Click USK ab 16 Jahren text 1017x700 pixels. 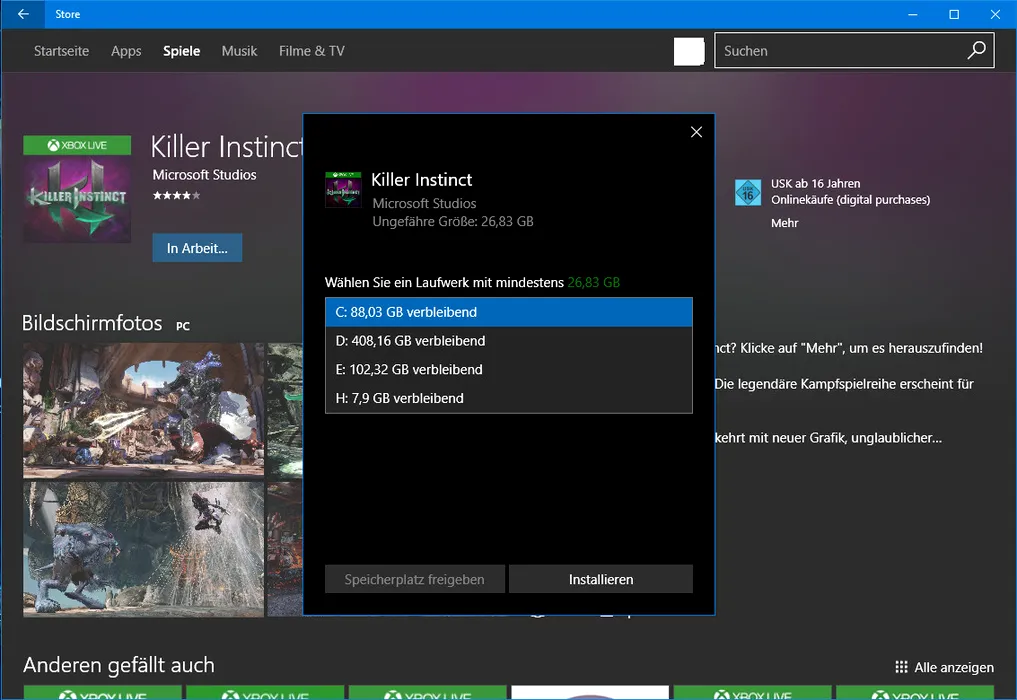coord(815,184)
